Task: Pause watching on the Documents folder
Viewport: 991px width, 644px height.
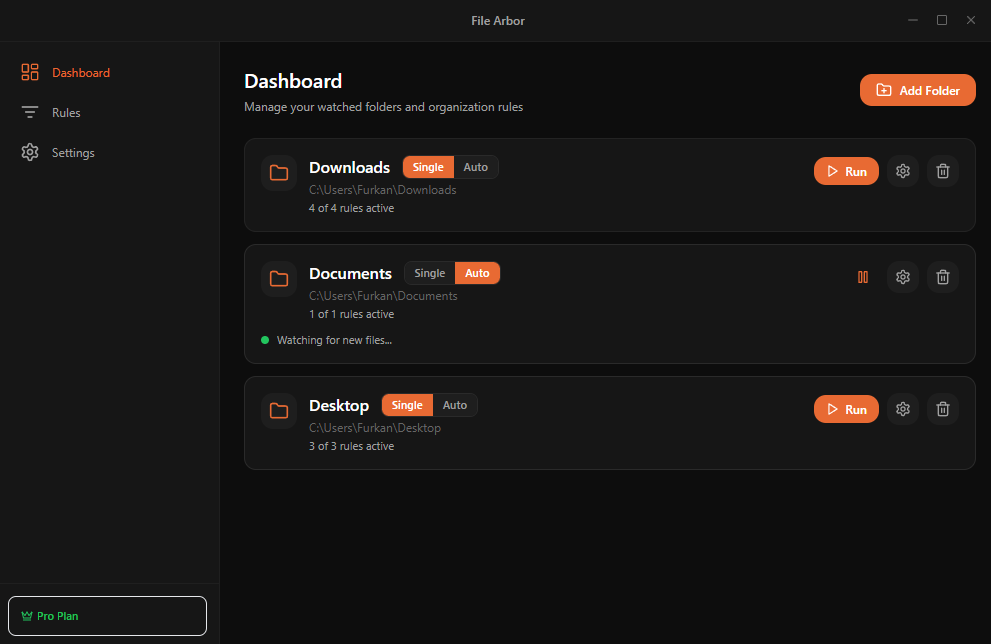Action: [x=863, y=277]
